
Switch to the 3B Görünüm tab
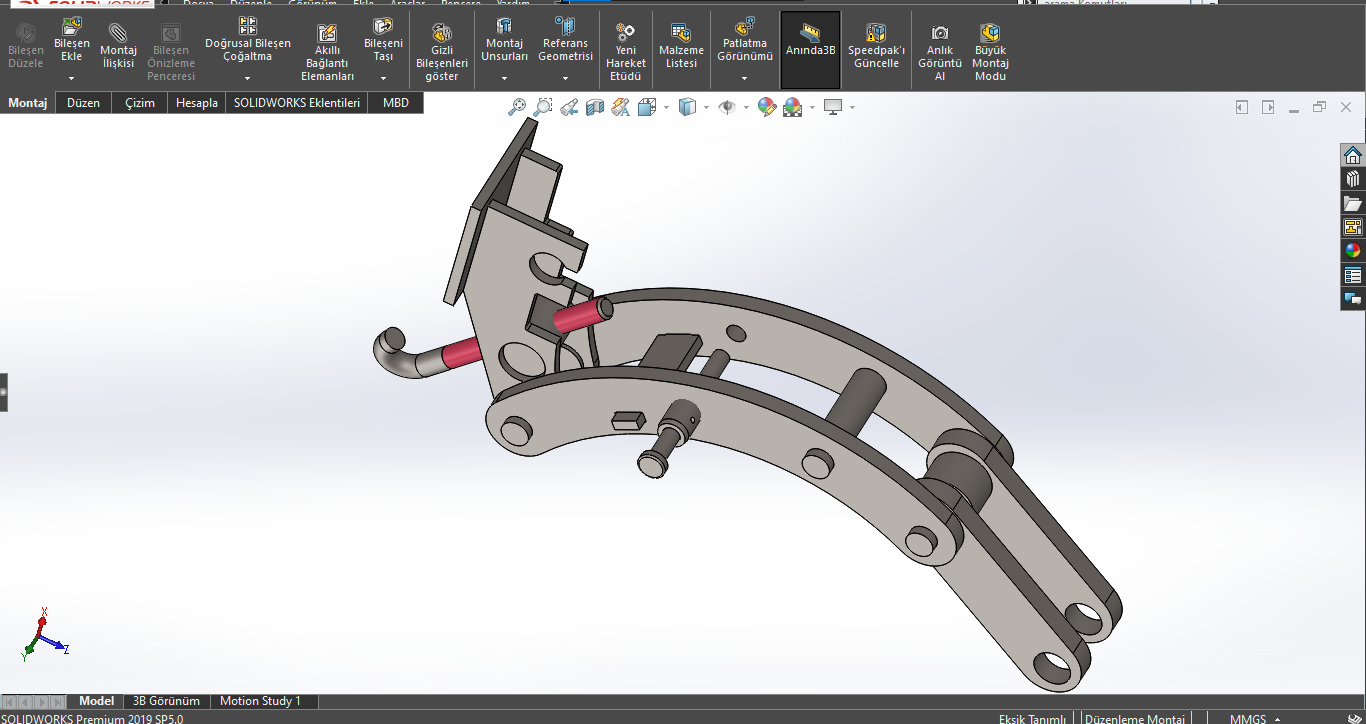pyautogui.click(x=167, y=701)
